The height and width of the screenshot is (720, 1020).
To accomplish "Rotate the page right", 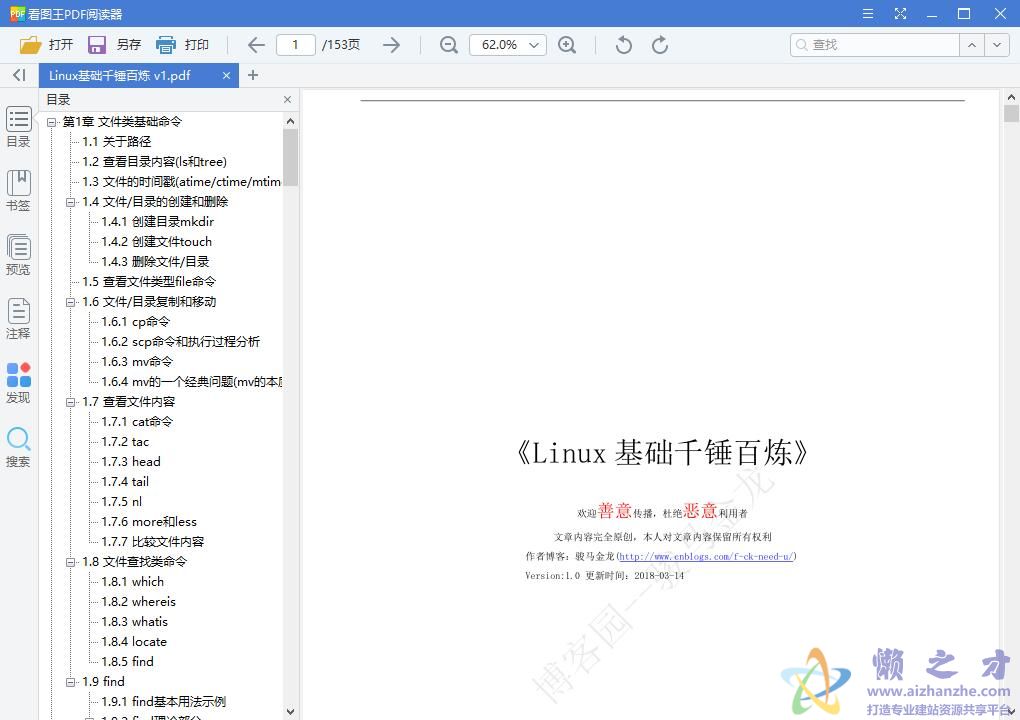I will pyautogui.click(x=659, y=44).
